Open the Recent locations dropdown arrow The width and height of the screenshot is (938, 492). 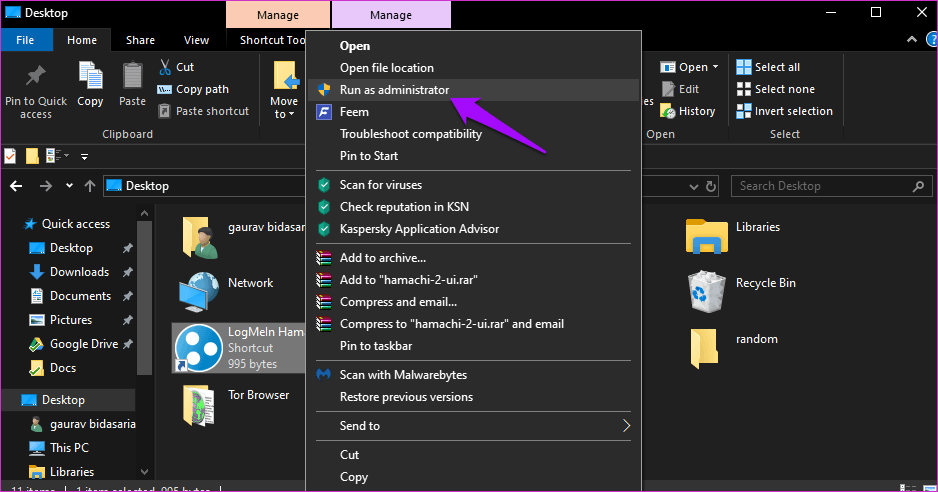[69, 186]
